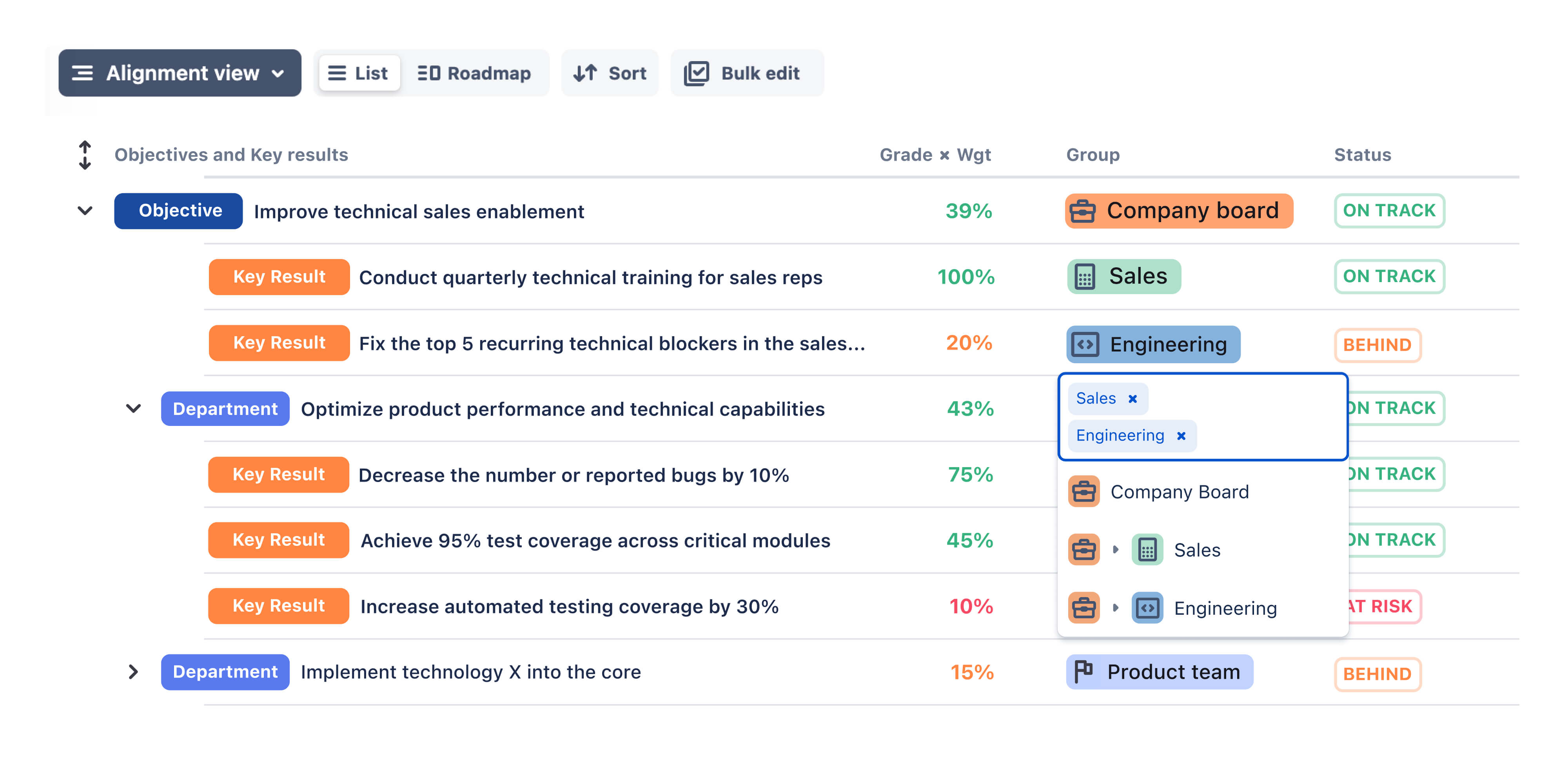Screen dimensions: 1568x768
Task: Expand the Sales subgroup triangle in dropdown
Action: click(x=1115, y=549)
